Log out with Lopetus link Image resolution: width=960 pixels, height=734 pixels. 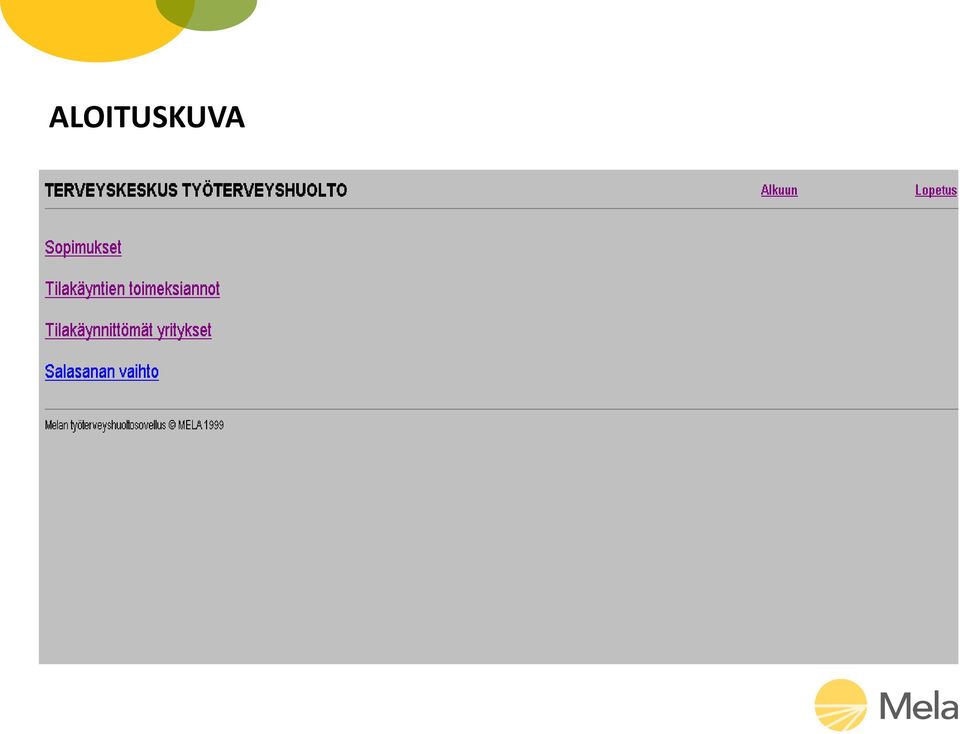click(936, 190)
